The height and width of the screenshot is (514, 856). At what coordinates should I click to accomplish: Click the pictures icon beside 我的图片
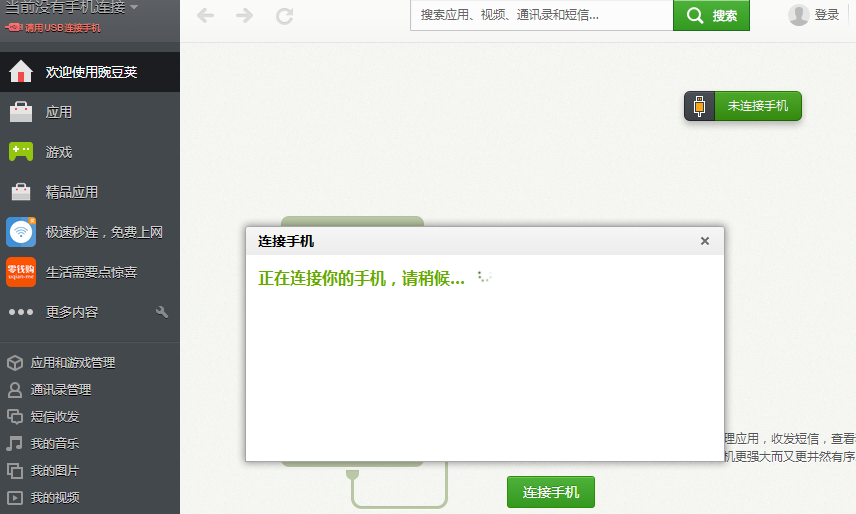(15, 470)
